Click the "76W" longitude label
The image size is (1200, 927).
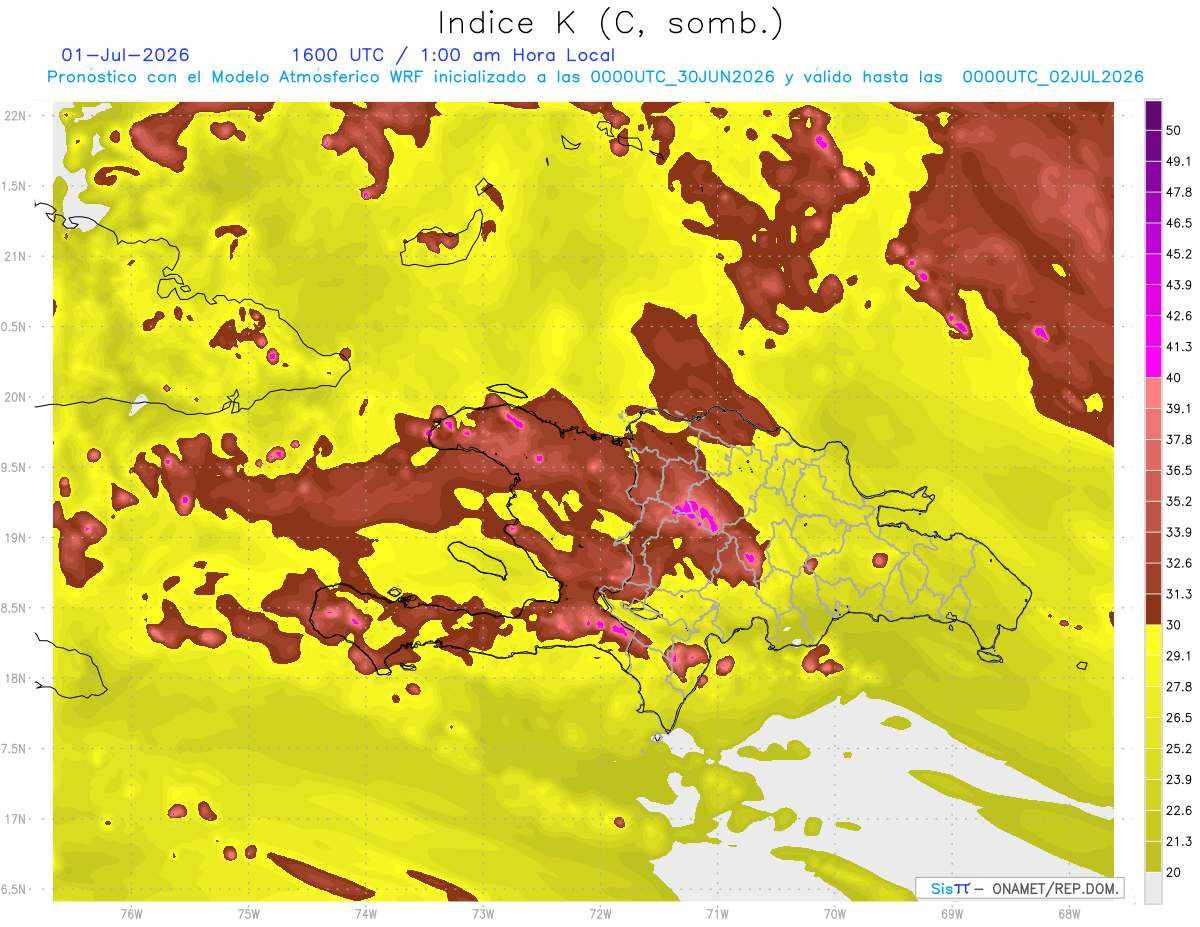click(131, 914)
